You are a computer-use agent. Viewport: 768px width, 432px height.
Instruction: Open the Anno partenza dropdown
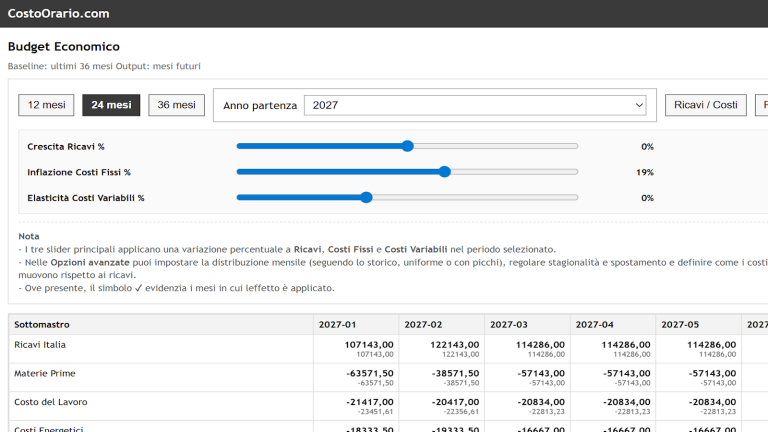tap(474, 105)
